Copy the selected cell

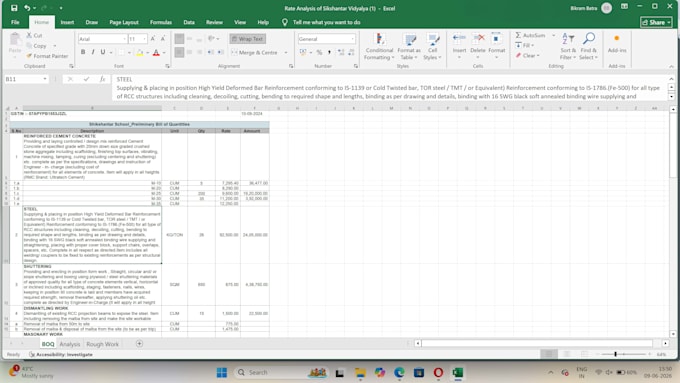pos(36,46)
